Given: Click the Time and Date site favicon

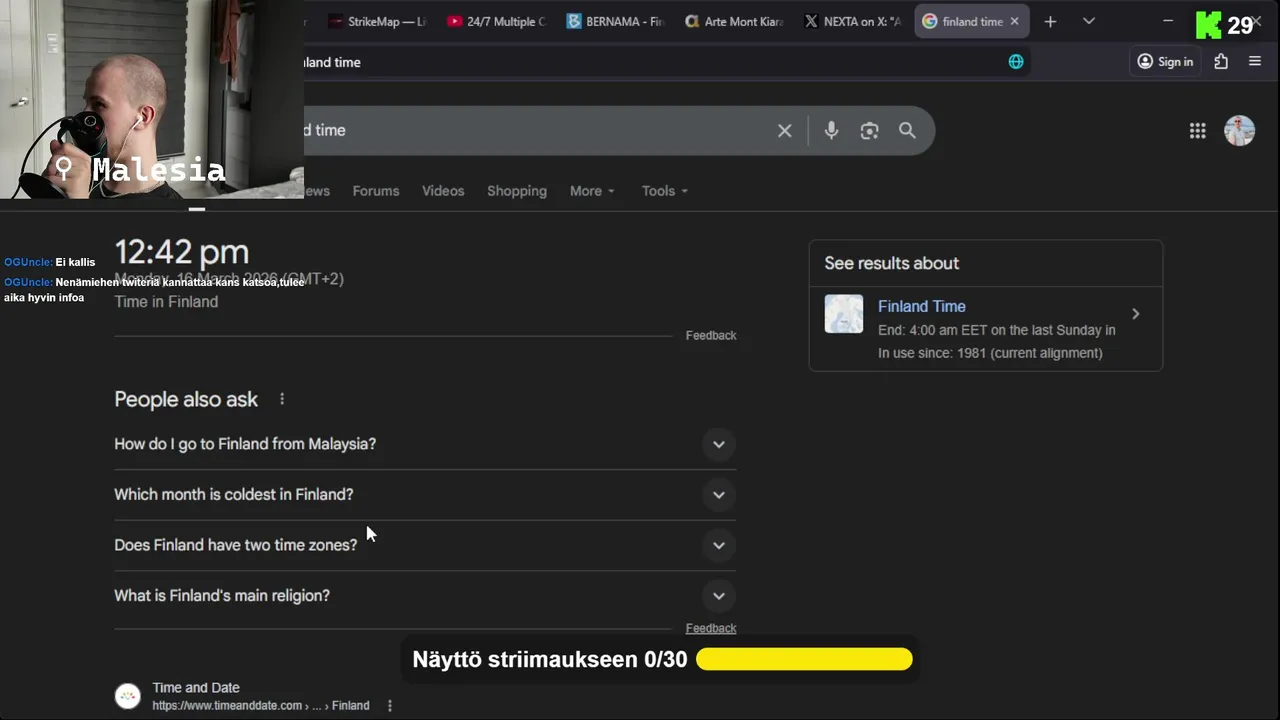Looking at the screenshot, I should point(128,696).
